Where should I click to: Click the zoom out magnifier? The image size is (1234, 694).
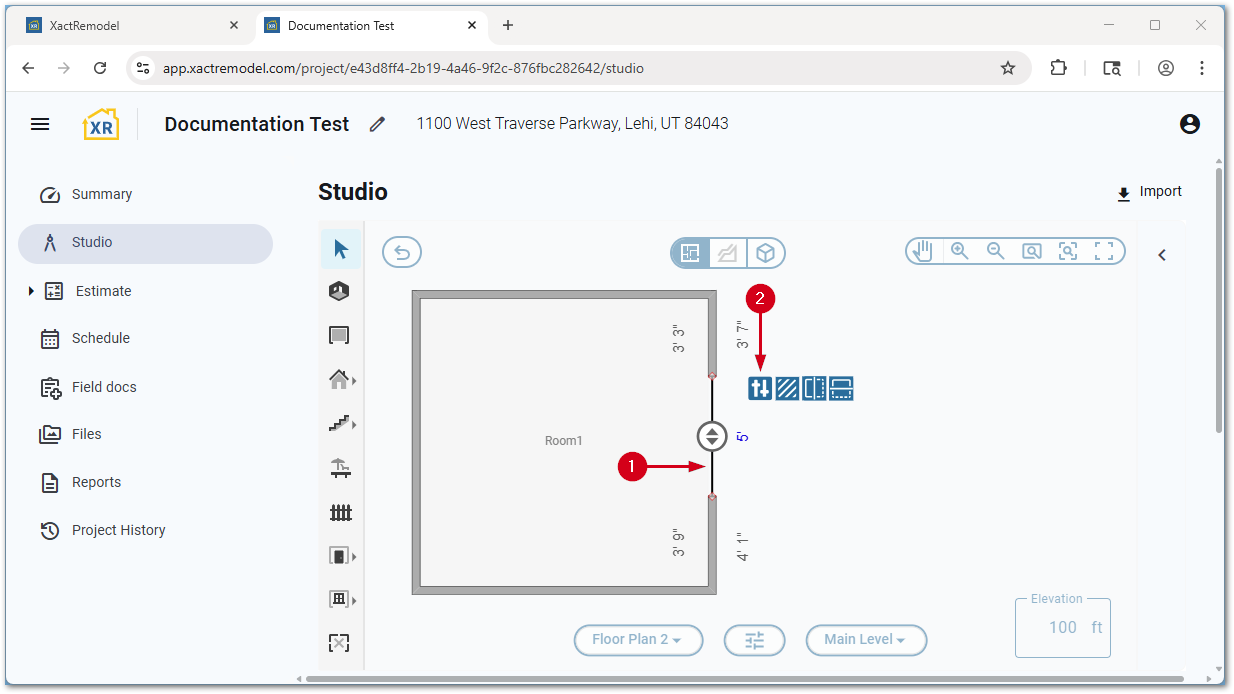pyautogui.click(x=996, y=252)
